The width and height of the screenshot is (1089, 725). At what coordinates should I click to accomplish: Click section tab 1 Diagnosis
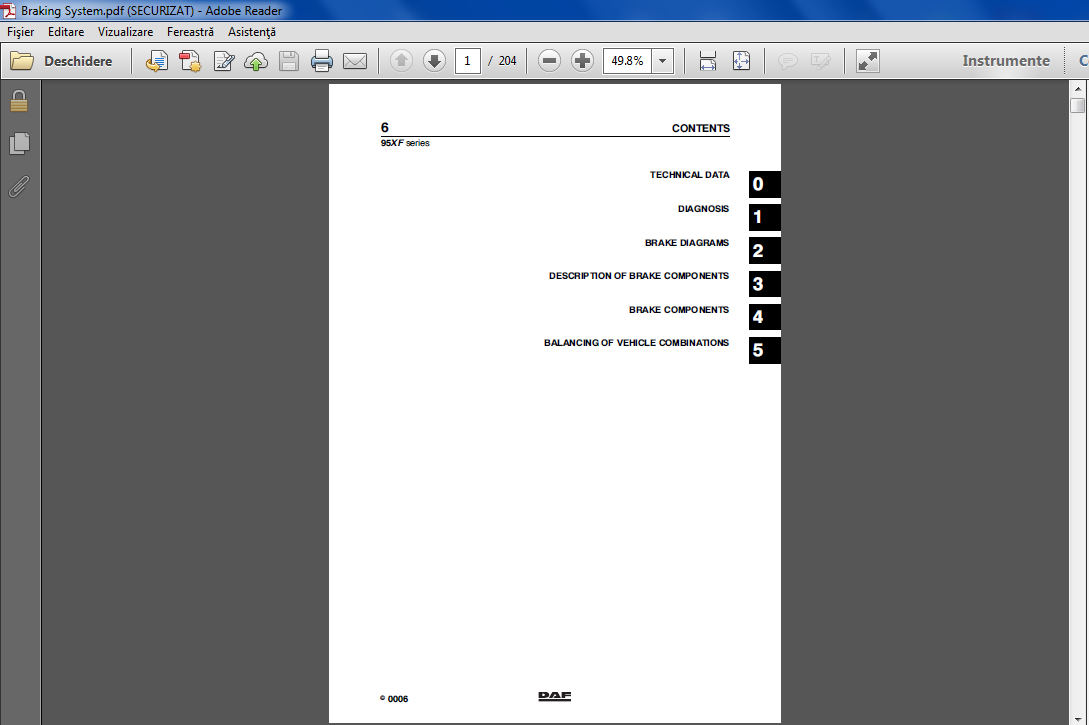(x=765, y=217)
